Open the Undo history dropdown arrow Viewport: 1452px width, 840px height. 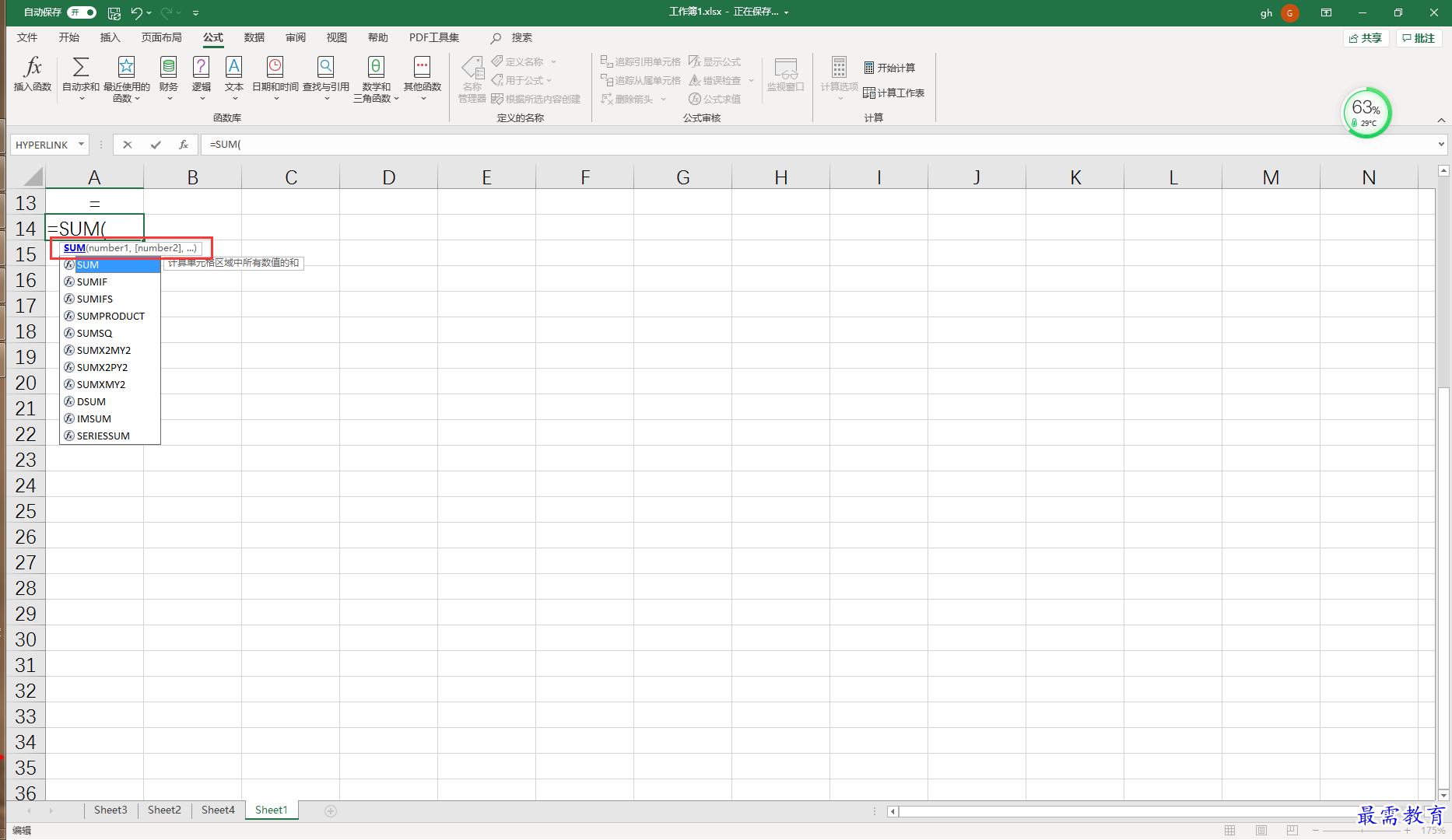click(x=149, y=12)
